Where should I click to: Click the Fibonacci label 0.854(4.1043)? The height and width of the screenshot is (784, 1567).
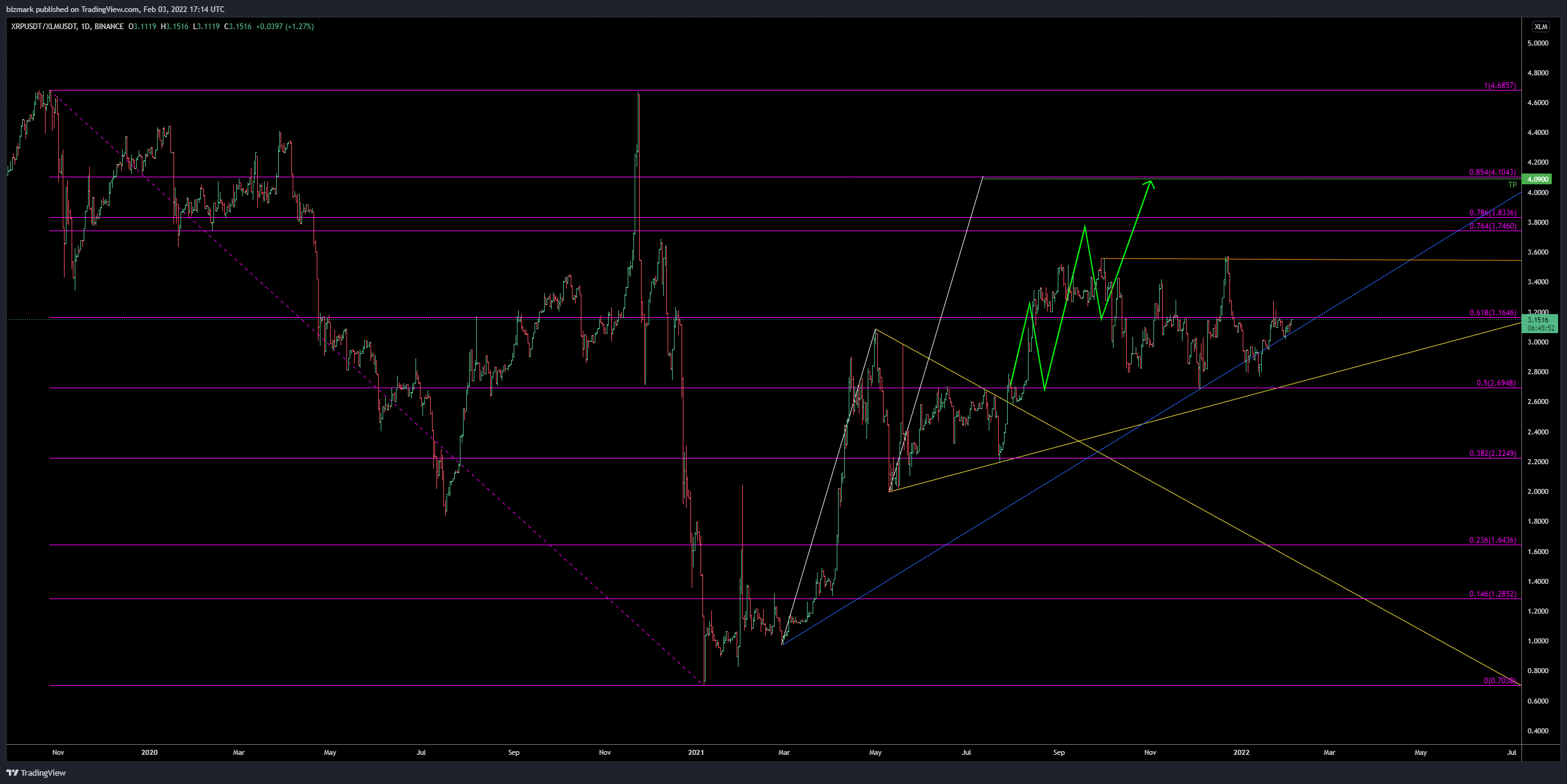[1493, 172]
